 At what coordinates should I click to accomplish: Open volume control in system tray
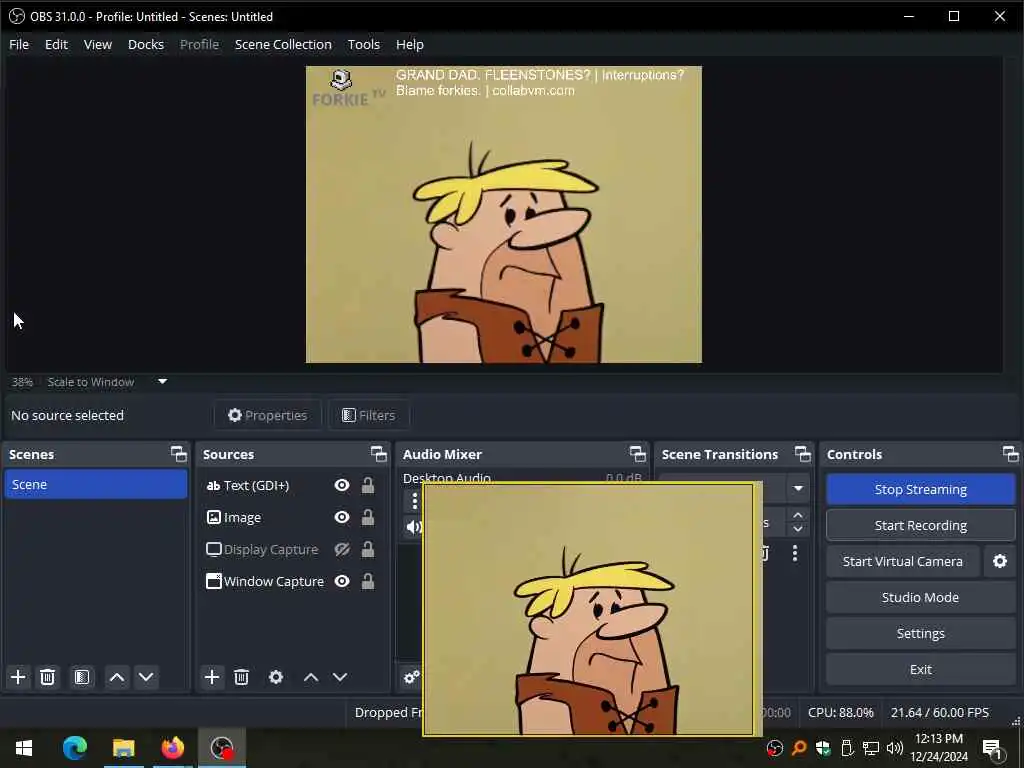[894, 748]
